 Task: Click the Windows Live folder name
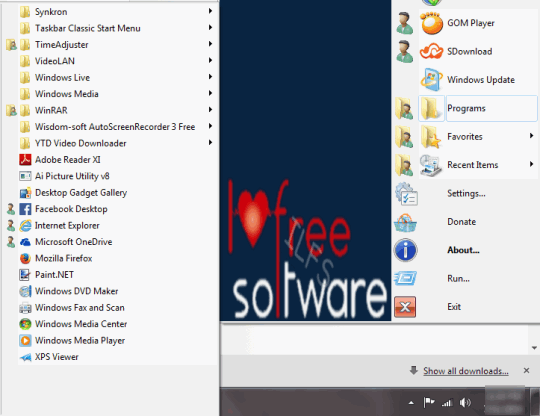coord(62,77)
